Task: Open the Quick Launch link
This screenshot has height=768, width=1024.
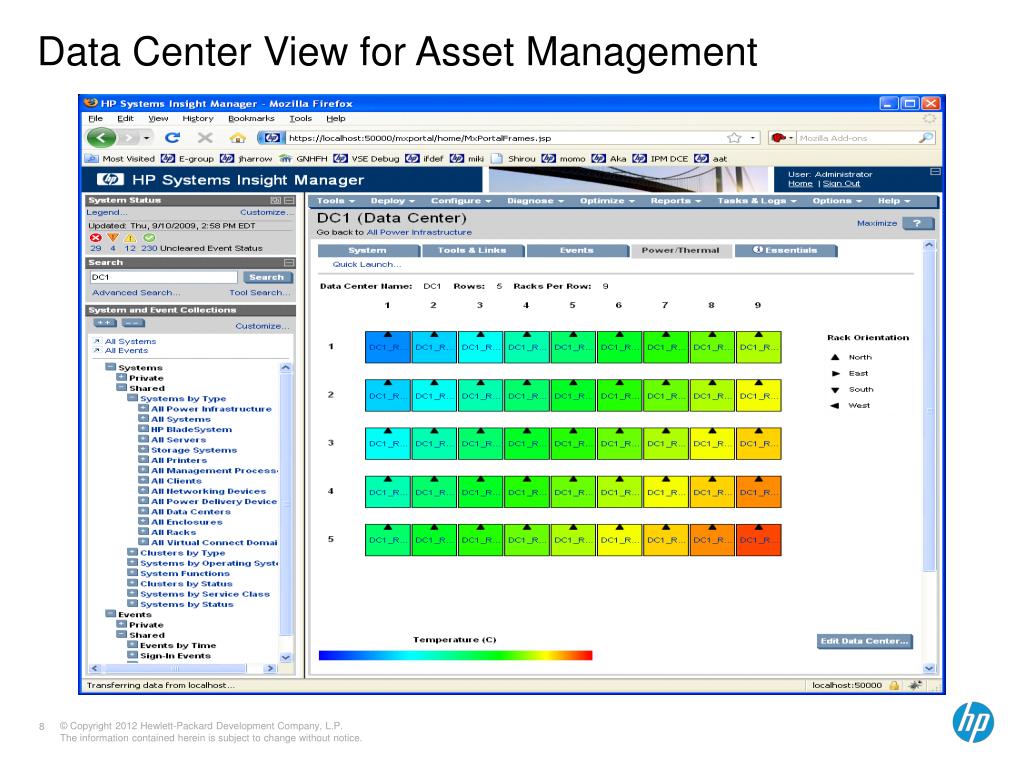Action: (367, 264)
